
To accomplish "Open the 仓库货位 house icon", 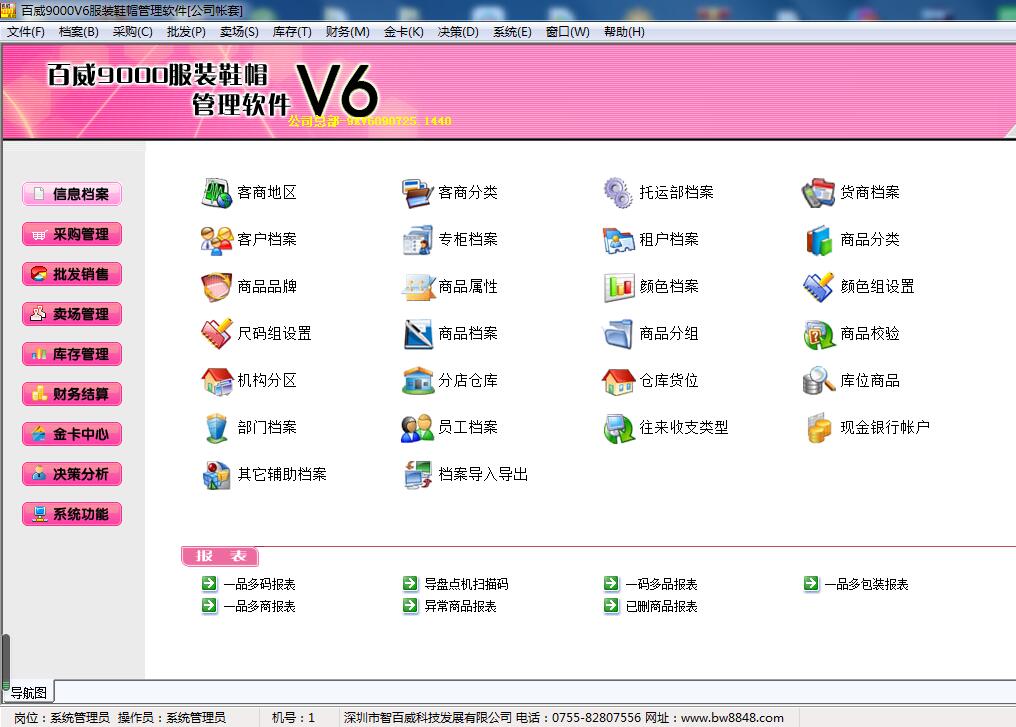I will (618, 381).
